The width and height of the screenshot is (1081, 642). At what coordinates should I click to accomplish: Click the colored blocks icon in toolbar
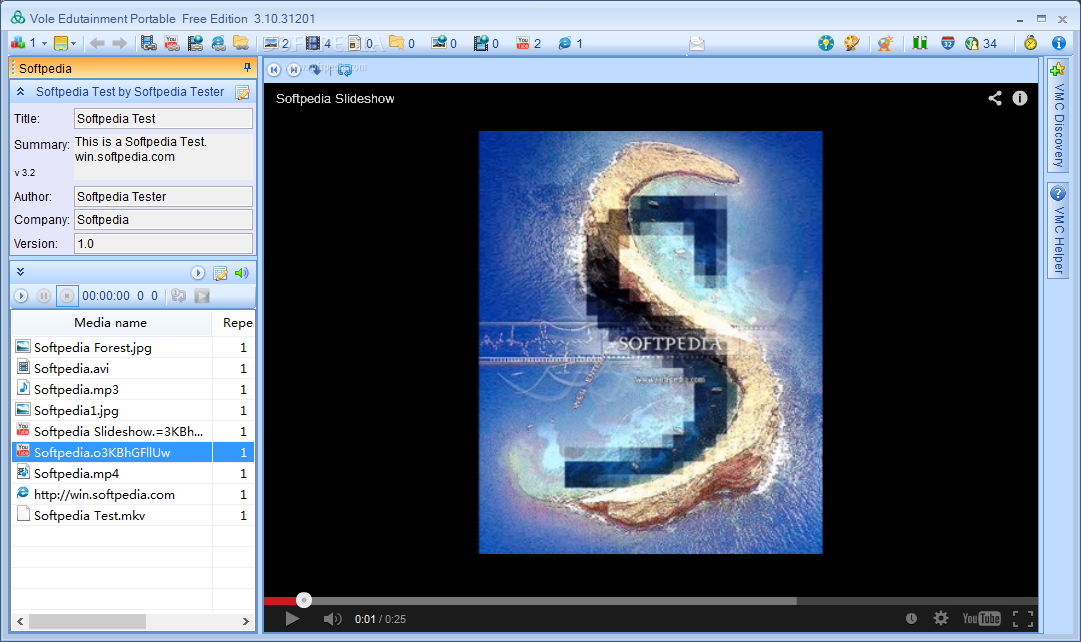point(18,43)
